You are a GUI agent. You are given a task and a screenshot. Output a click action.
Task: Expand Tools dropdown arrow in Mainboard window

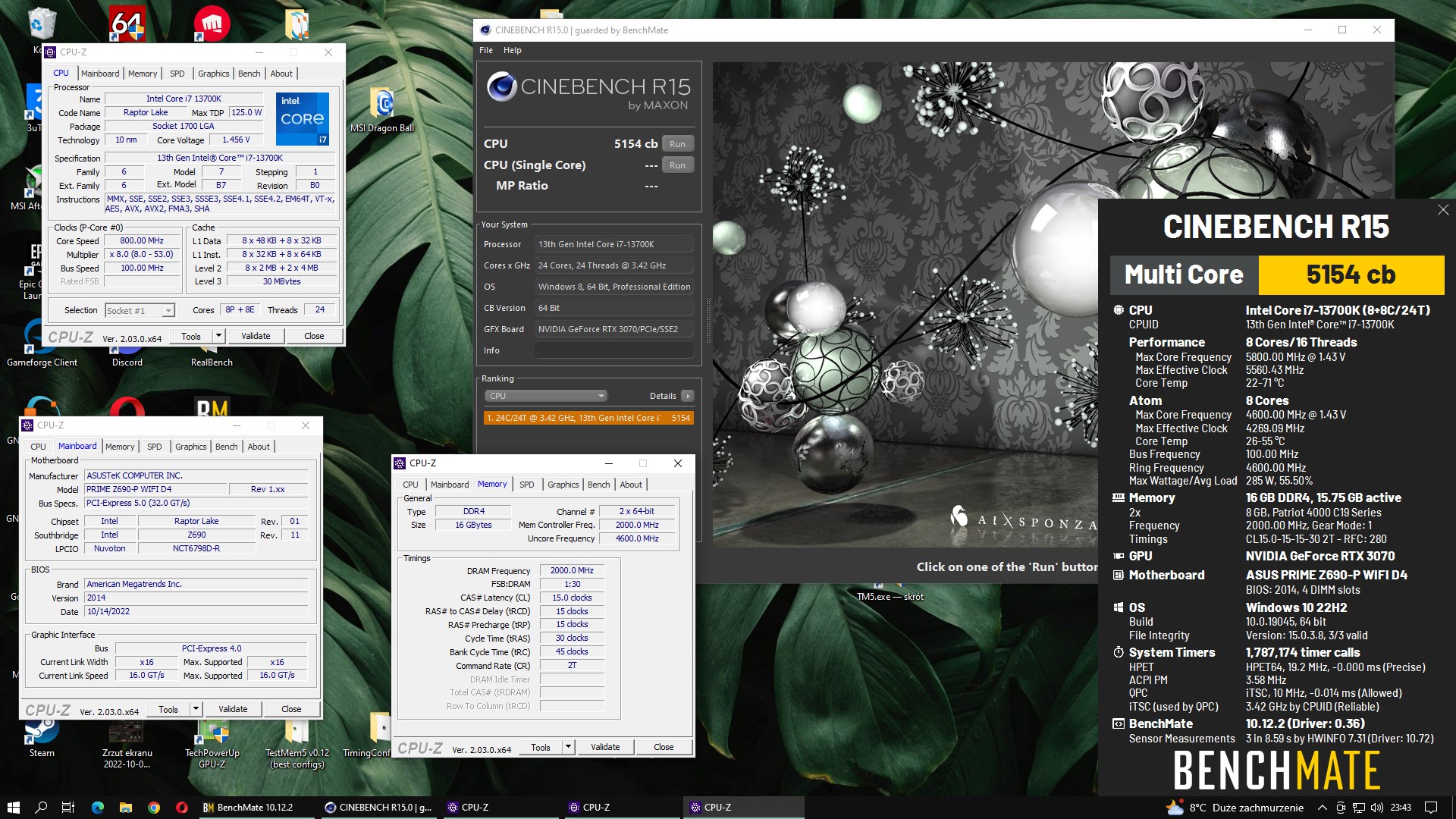pyautogui.click(x=196, y=709)
